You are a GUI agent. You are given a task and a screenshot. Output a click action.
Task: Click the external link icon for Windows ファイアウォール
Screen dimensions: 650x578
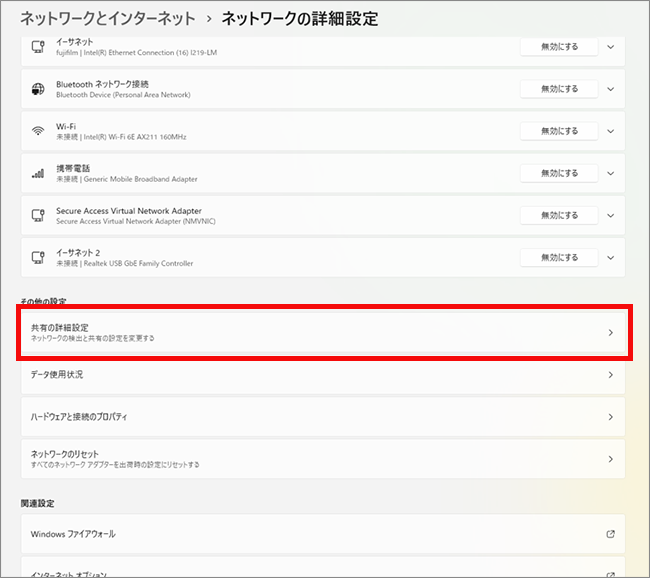coord(610,534)
